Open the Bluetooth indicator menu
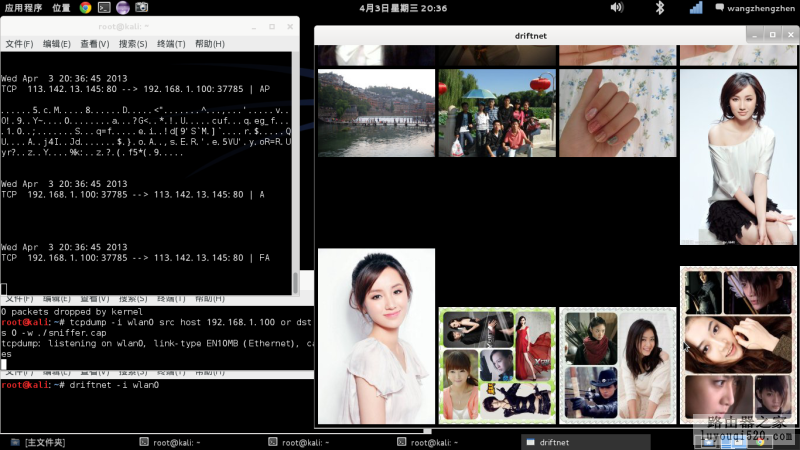This screenshot has width=800, height=450. tap(660, 7)
